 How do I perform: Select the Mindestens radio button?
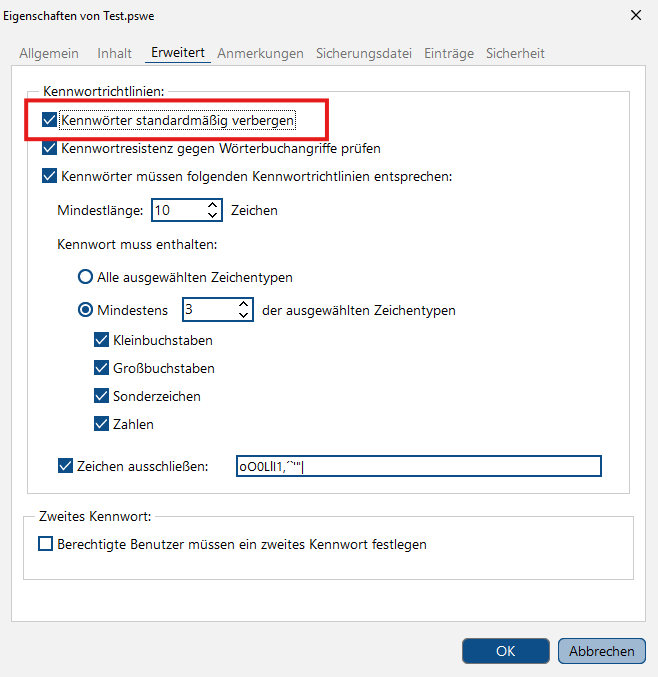[85, 310]
